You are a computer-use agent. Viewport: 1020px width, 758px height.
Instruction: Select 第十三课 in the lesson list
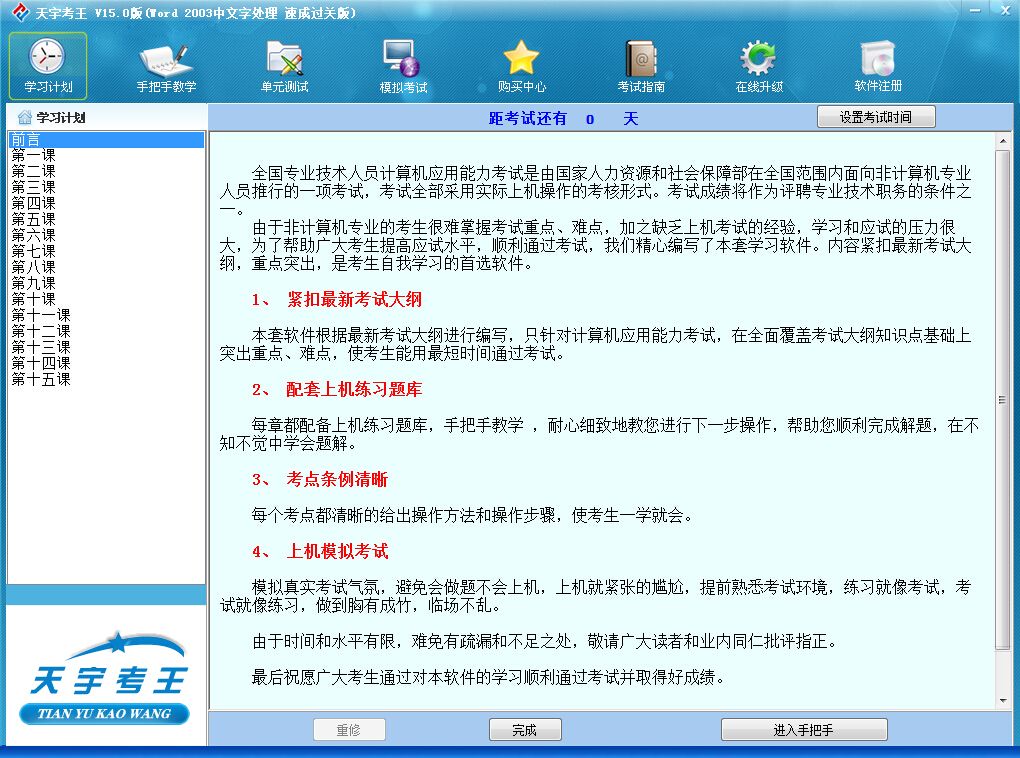(106, 347)
